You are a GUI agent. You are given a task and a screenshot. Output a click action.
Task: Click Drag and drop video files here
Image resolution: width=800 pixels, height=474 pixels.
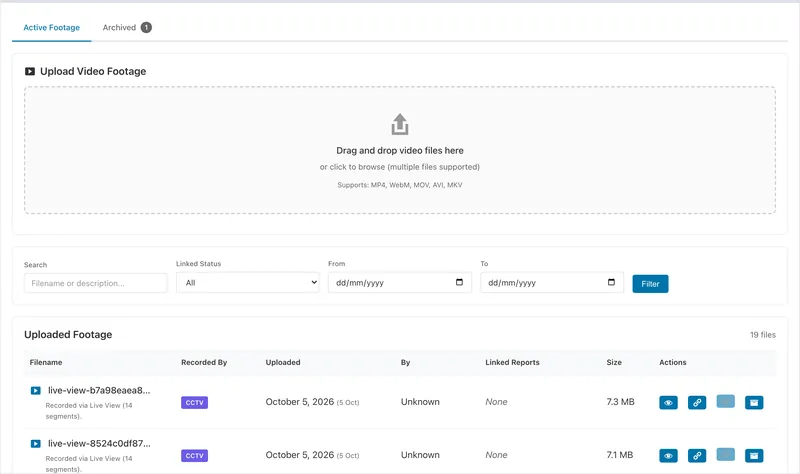coord(399,151)
